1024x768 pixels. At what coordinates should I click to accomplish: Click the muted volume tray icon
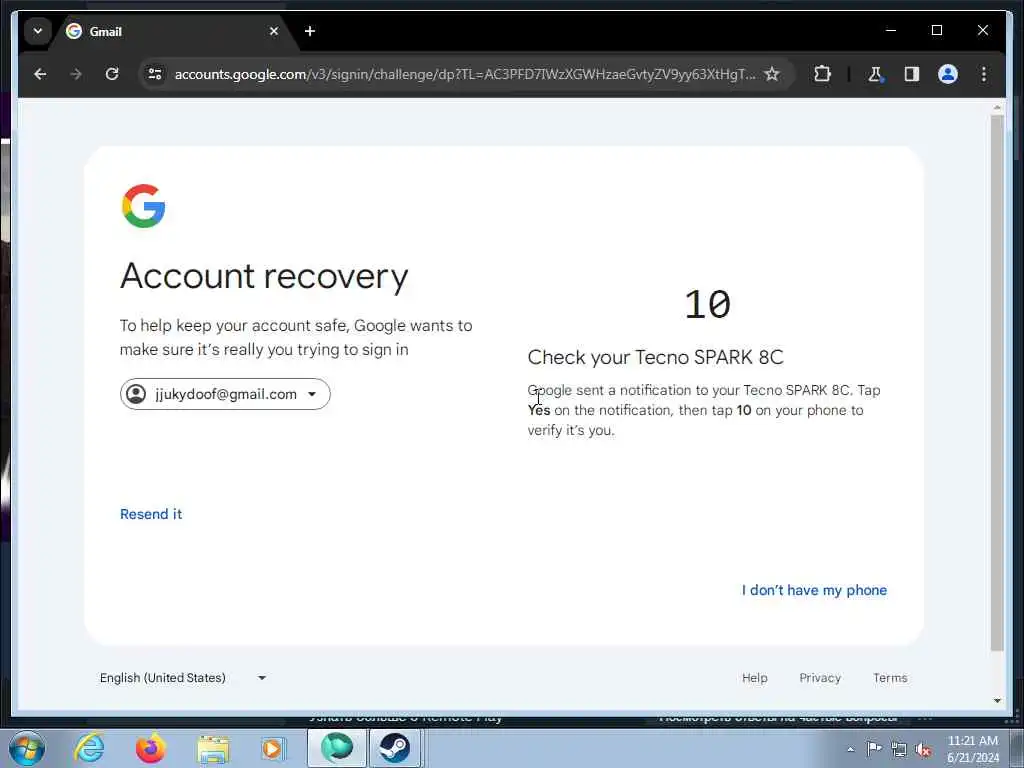coord(923,750)
